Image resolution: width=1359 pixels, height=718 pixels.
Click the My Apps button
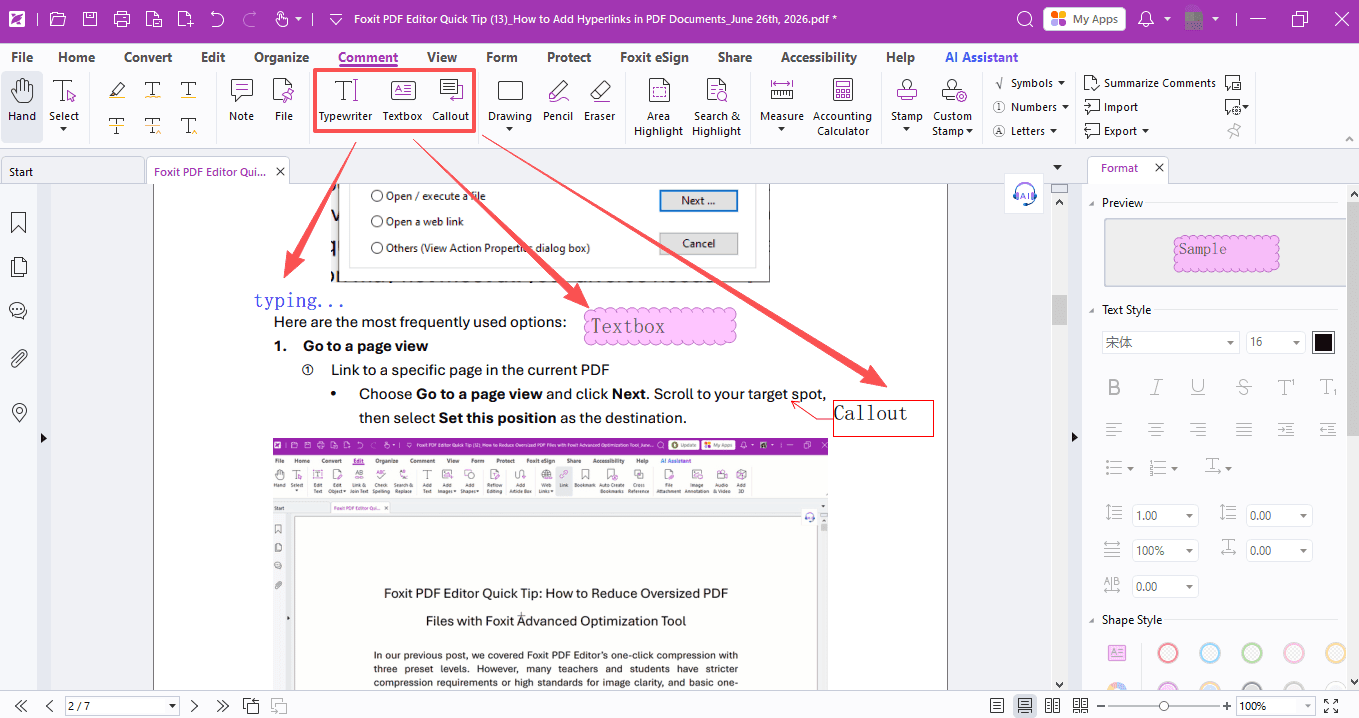(1084, 19)
